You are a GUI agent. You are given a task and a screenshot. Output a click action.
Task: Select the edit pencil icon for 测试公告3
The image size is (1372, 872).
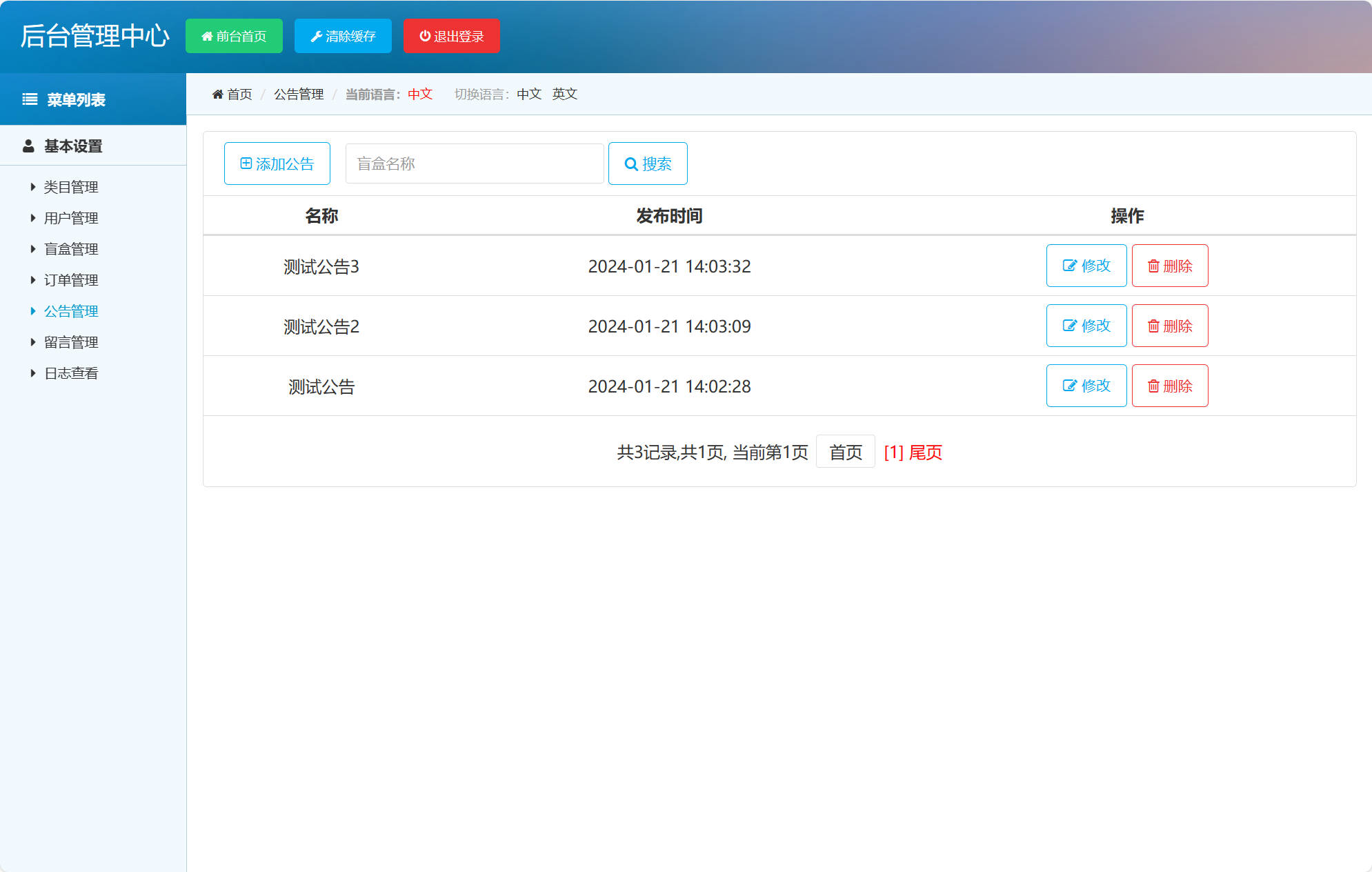coord(1068,266)
